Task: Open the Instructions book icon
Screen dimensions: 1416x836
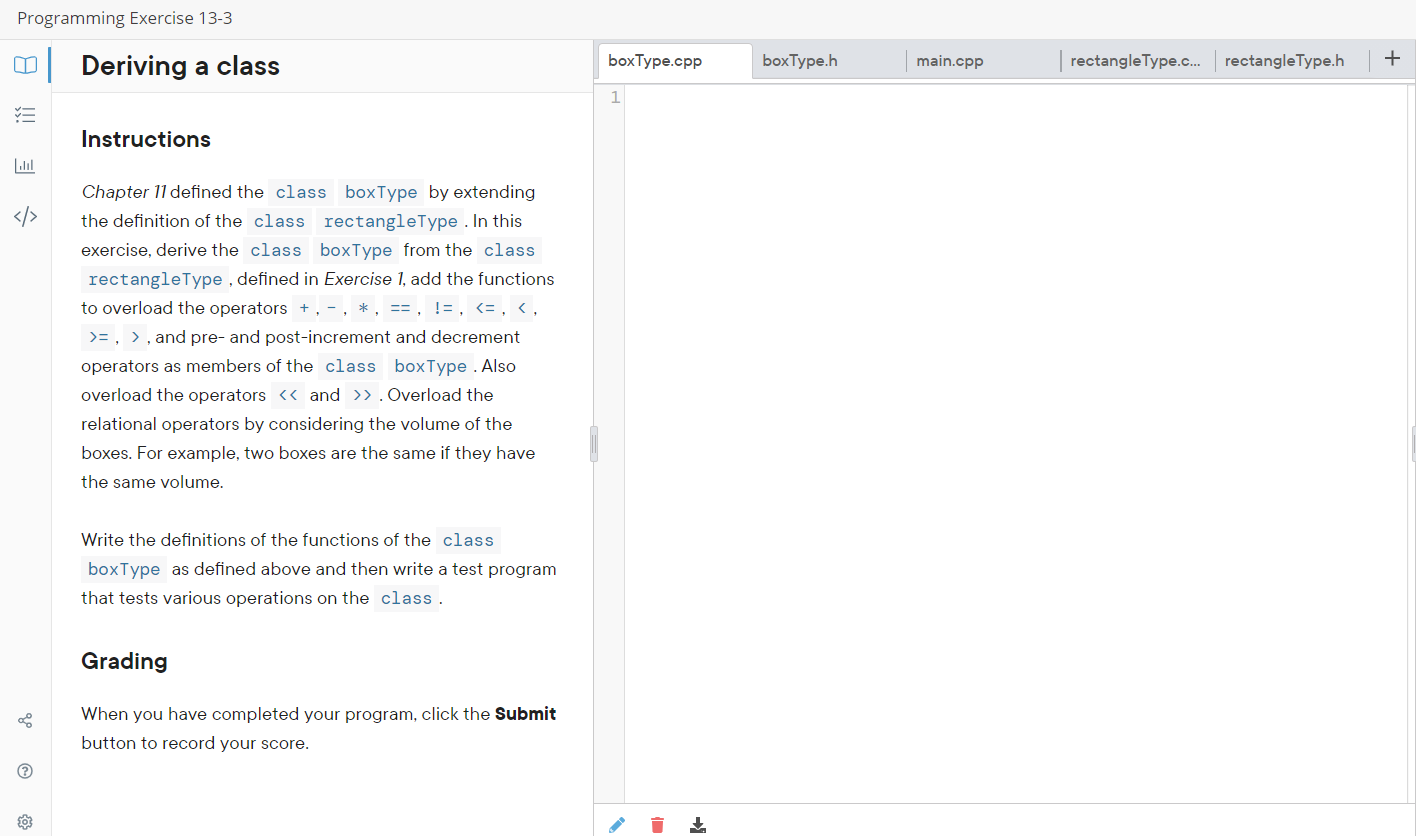Action: pyautogui.click(x=25, y=64)
